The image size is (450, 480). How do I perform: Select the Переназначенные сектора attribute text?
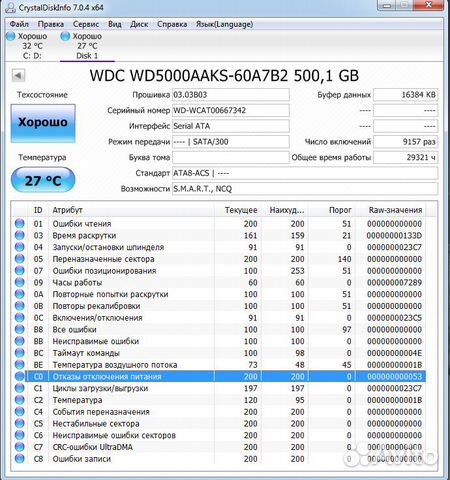(x=103, y=259)
